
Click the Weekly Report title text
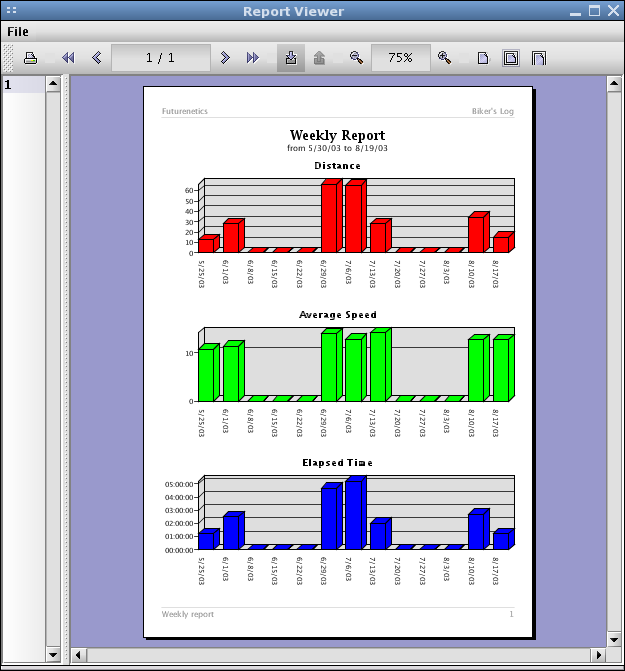338,135
